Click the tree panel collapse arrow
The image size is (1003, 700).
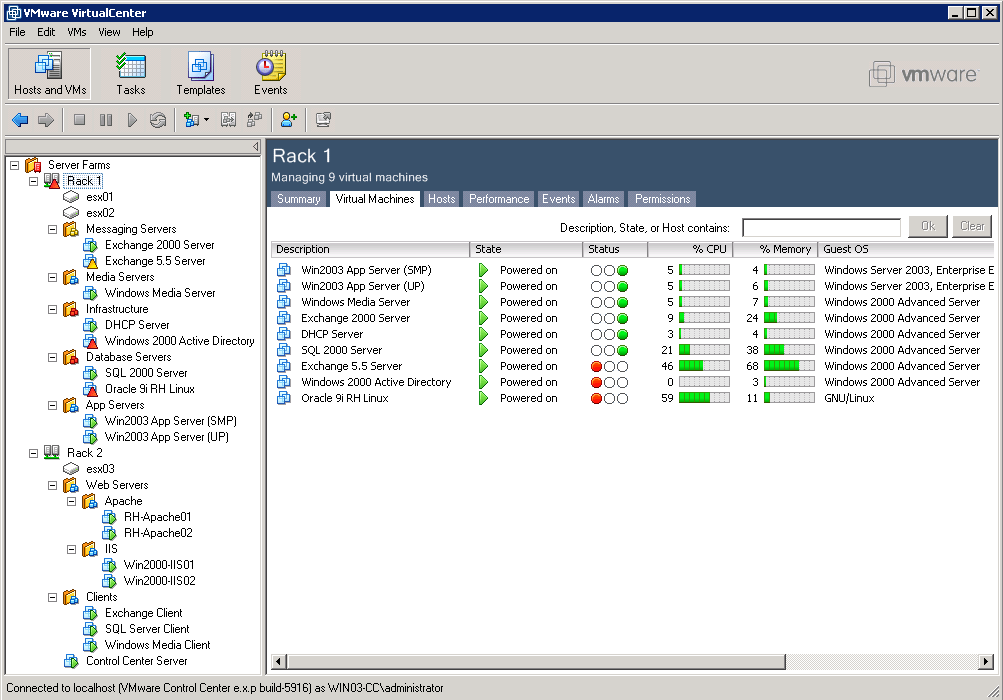tap(256, 147)
